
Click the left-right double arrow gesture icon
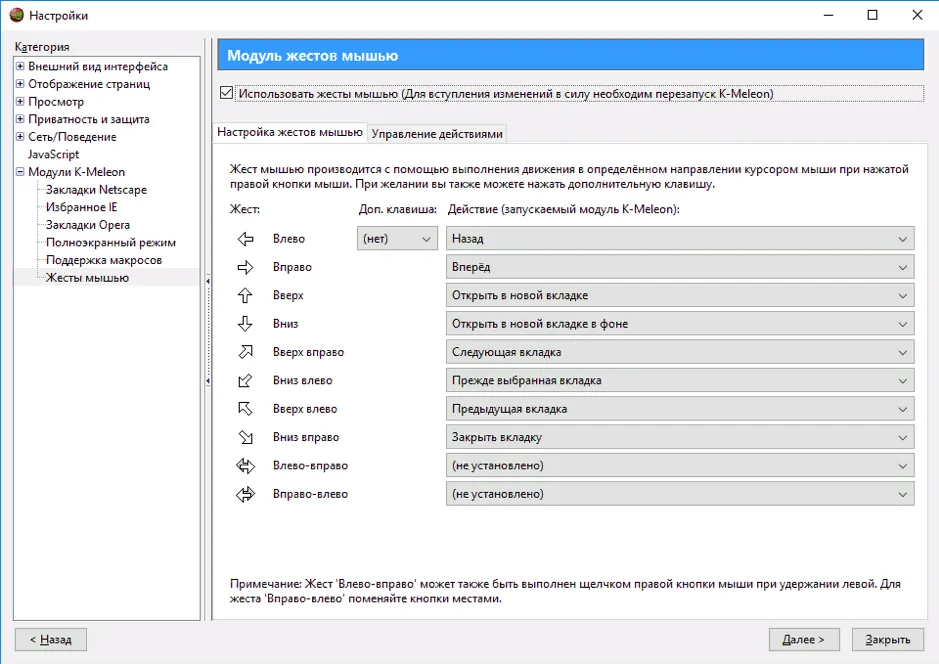(246, 466)
